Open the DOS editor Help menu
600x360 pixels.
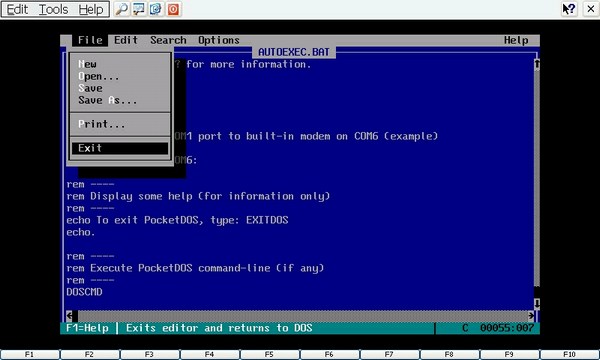pyautogui.click(x=516, y=40)
